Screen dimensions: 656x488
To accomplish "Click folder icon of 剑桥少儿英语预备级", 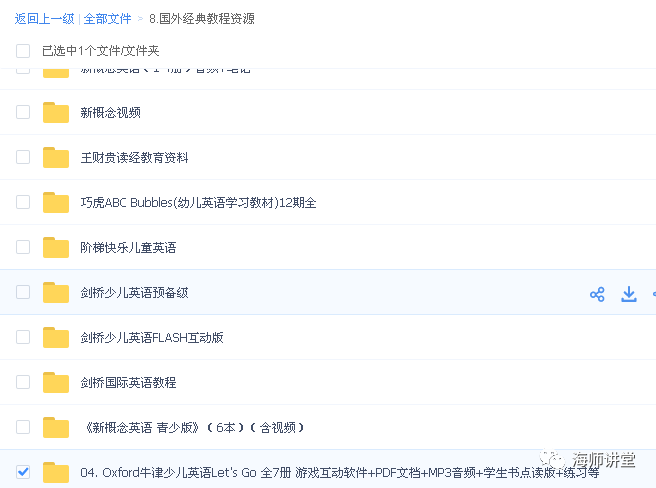I will tap(56, 292).
